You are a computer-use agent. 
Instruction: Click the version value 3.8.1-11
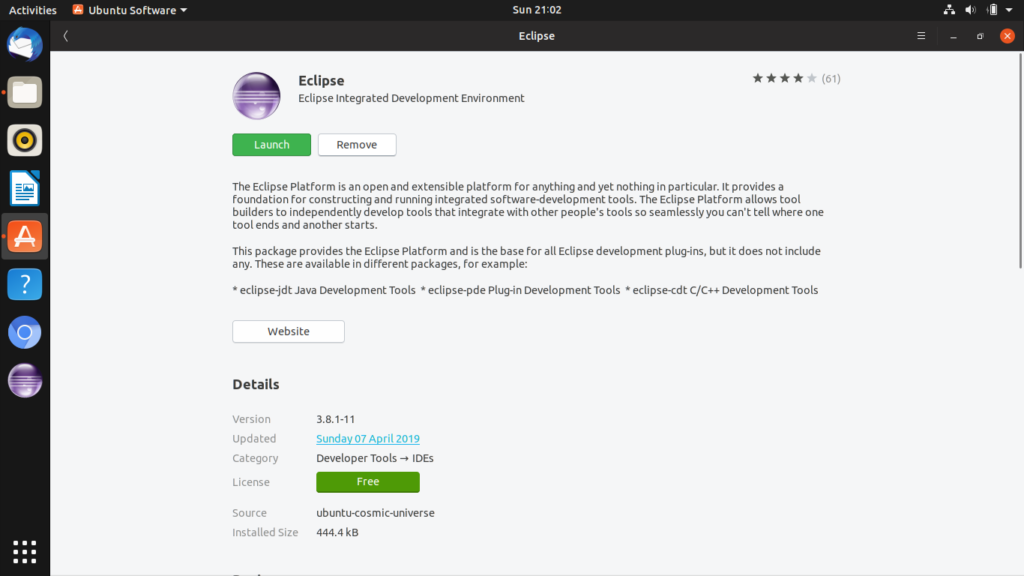336,419
